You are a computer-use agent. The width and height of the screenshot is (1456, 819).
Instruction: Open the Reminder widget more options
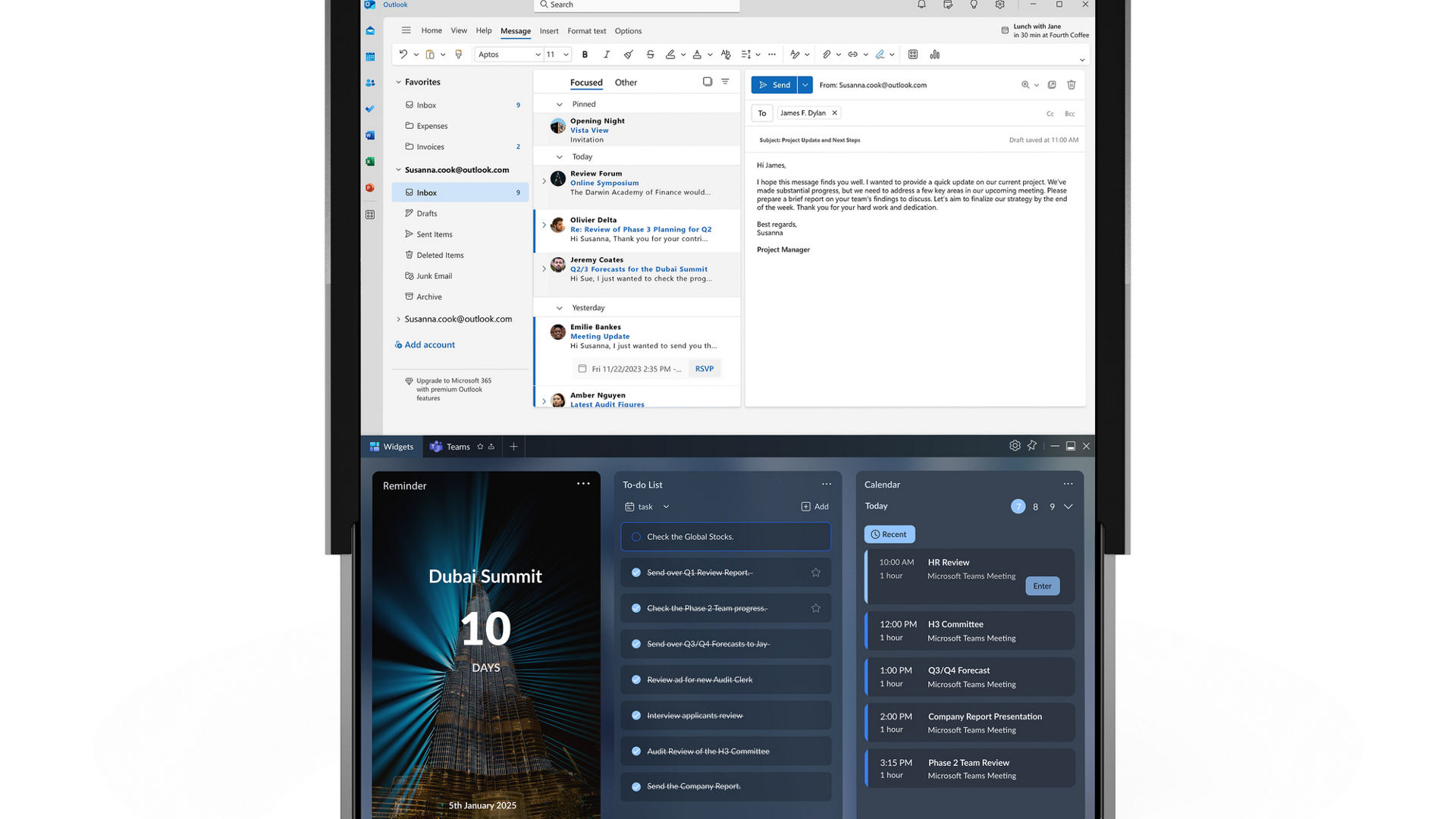tap(583, 484)
